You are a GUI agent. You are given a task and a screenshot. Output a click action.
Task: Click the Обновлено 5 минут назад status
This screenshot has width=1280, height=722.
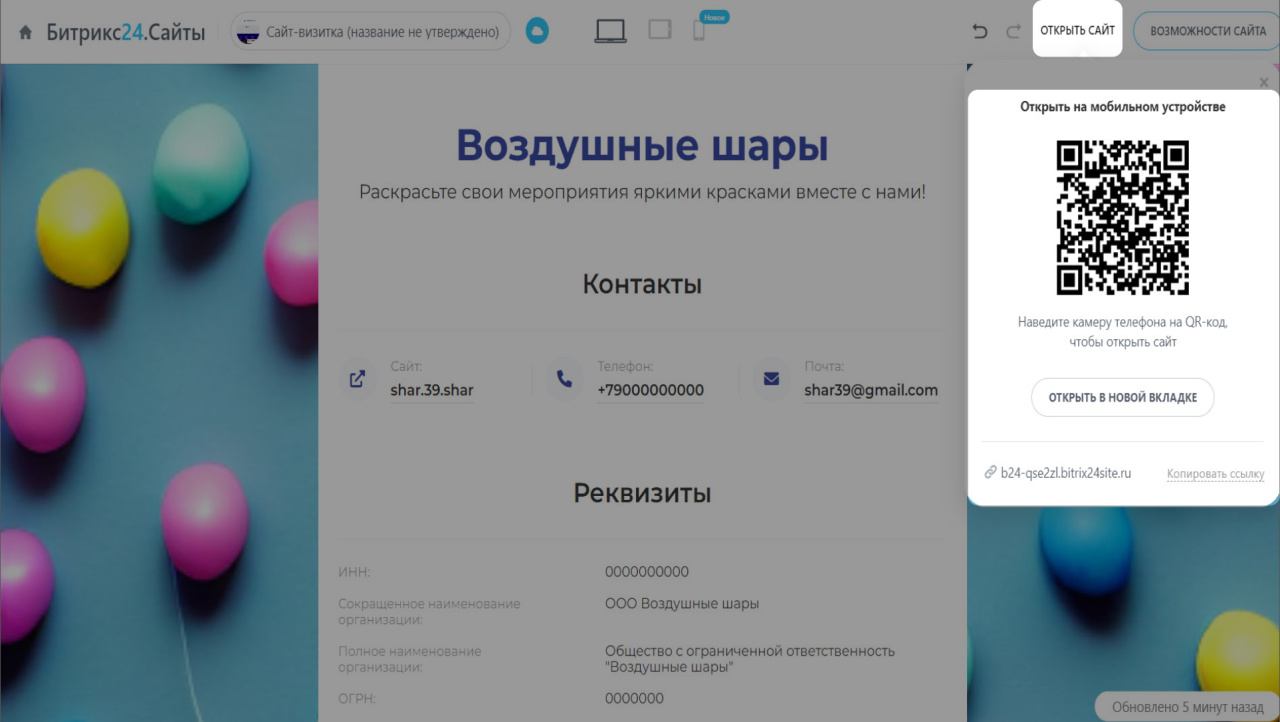(x=1188, y=707)
